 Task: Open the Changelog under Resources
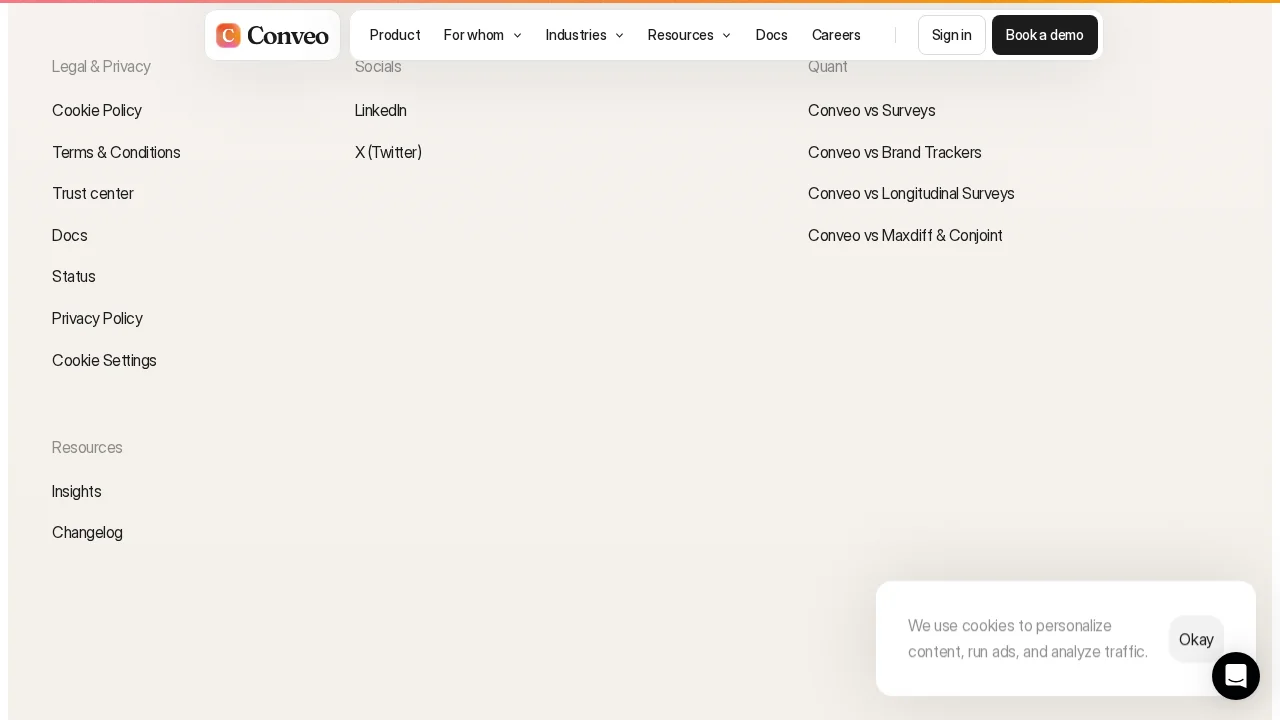(x=87, y=532)
